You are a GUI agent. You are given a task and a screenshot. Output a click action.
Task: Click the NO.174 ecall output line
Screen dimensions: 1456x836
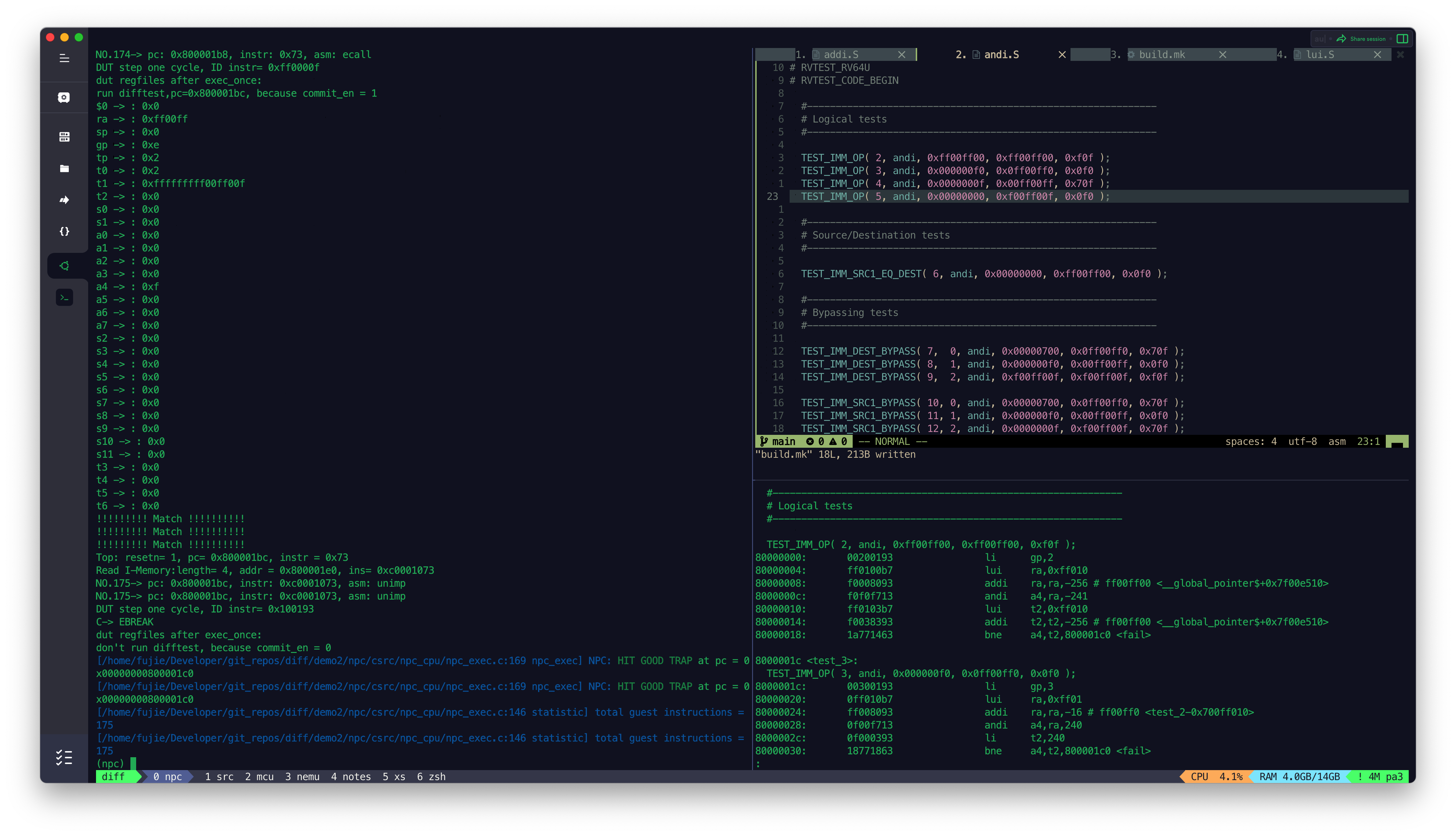coord(233,54)
